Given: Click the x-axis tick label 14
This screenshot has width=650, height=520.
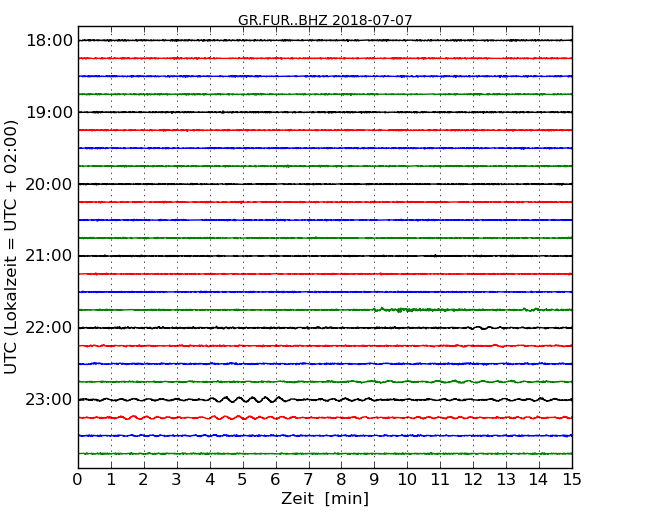Looking at the screenshot, I should [539, 480].
